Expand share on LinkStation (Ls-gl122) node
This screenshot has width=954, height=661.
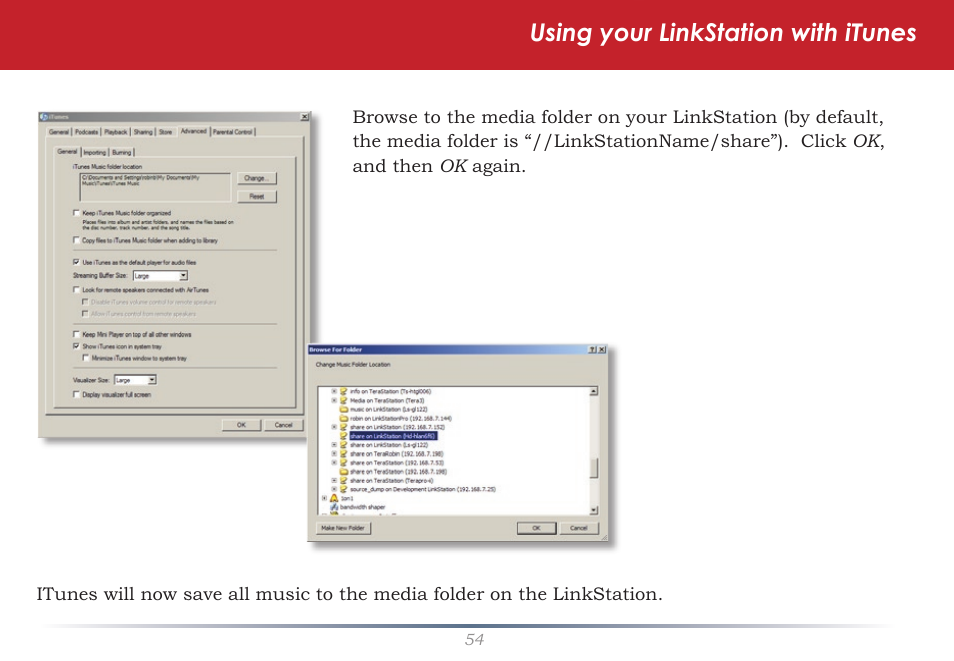point(333,445)
